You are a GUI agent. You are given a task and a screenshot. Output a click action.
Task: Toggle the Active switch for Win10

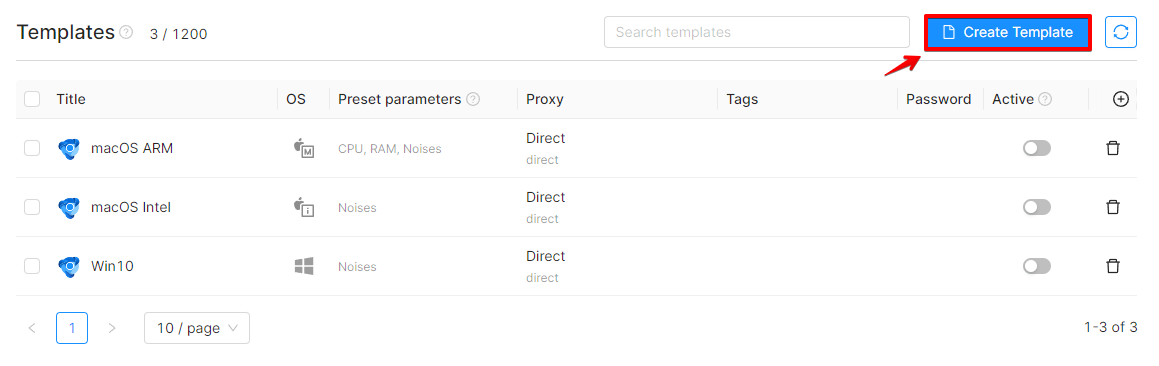tap(1036, 266)
